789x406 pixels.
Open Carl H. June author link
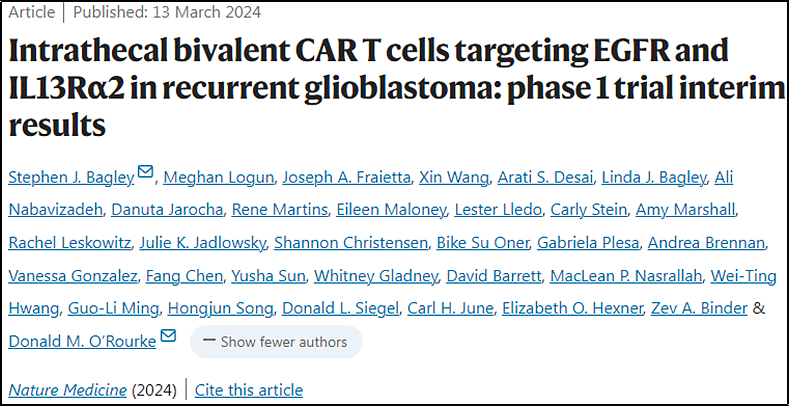[x=450, y=308]
